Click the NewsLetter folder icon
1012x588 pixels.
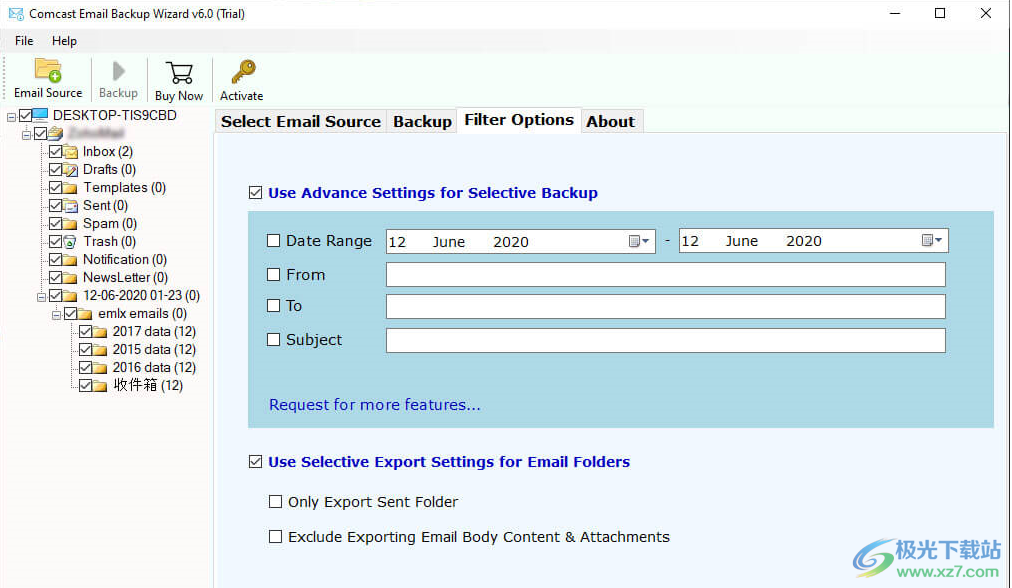71,278
